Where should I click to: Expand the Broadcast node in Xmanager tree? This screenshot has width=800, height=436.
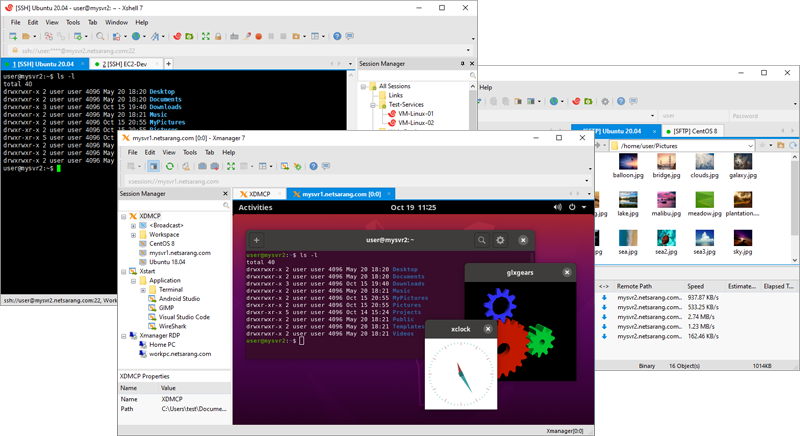(x=133, y=225)
